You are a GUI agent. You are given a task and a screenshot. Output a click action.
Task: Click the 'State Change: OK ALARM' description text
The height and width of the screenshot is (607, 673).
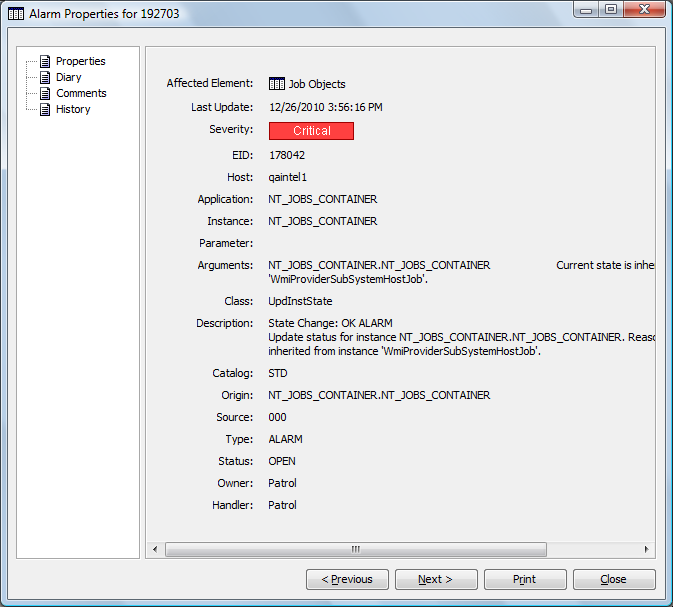[330, 323]
